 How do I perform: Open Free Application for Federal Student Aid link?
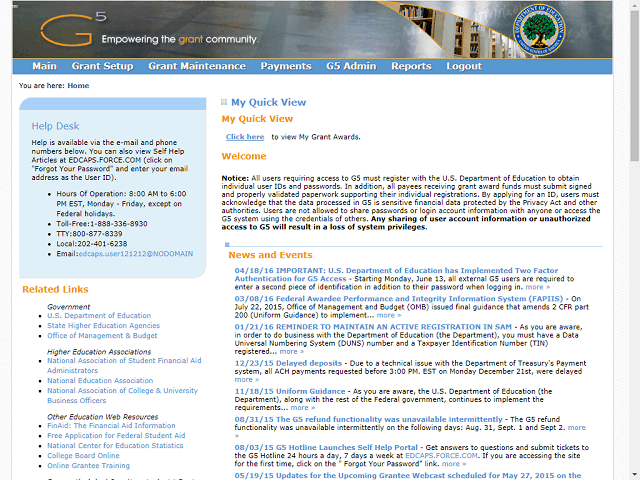click(116, 436)
